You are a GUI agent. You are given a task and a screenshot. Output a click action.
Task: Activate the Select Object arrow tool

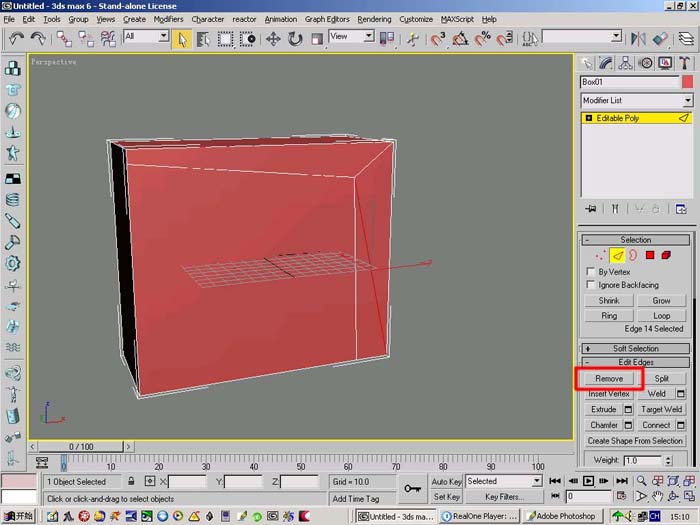[x=182, y=39]
